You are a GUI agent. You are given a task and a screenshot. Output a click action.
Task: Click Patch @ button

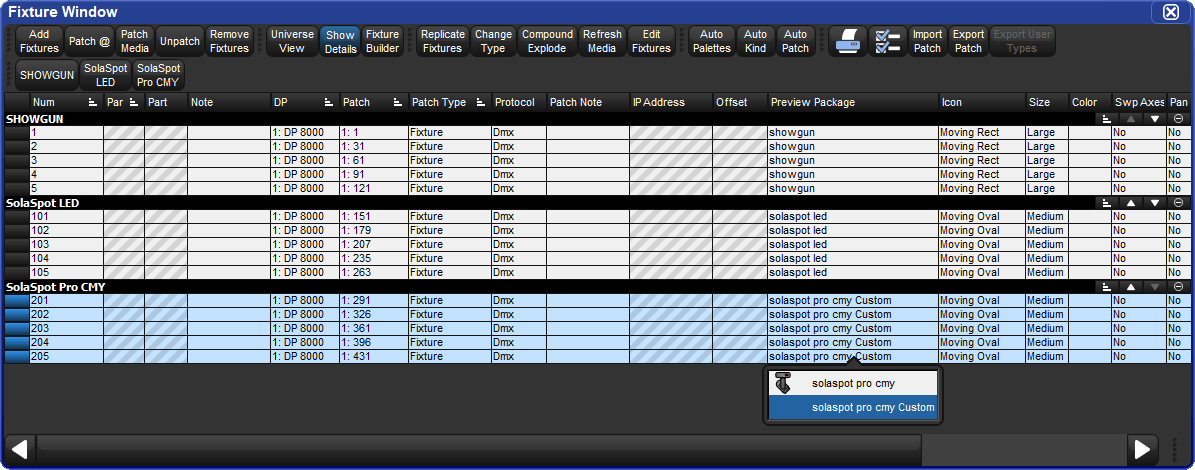tap(89, 42)
